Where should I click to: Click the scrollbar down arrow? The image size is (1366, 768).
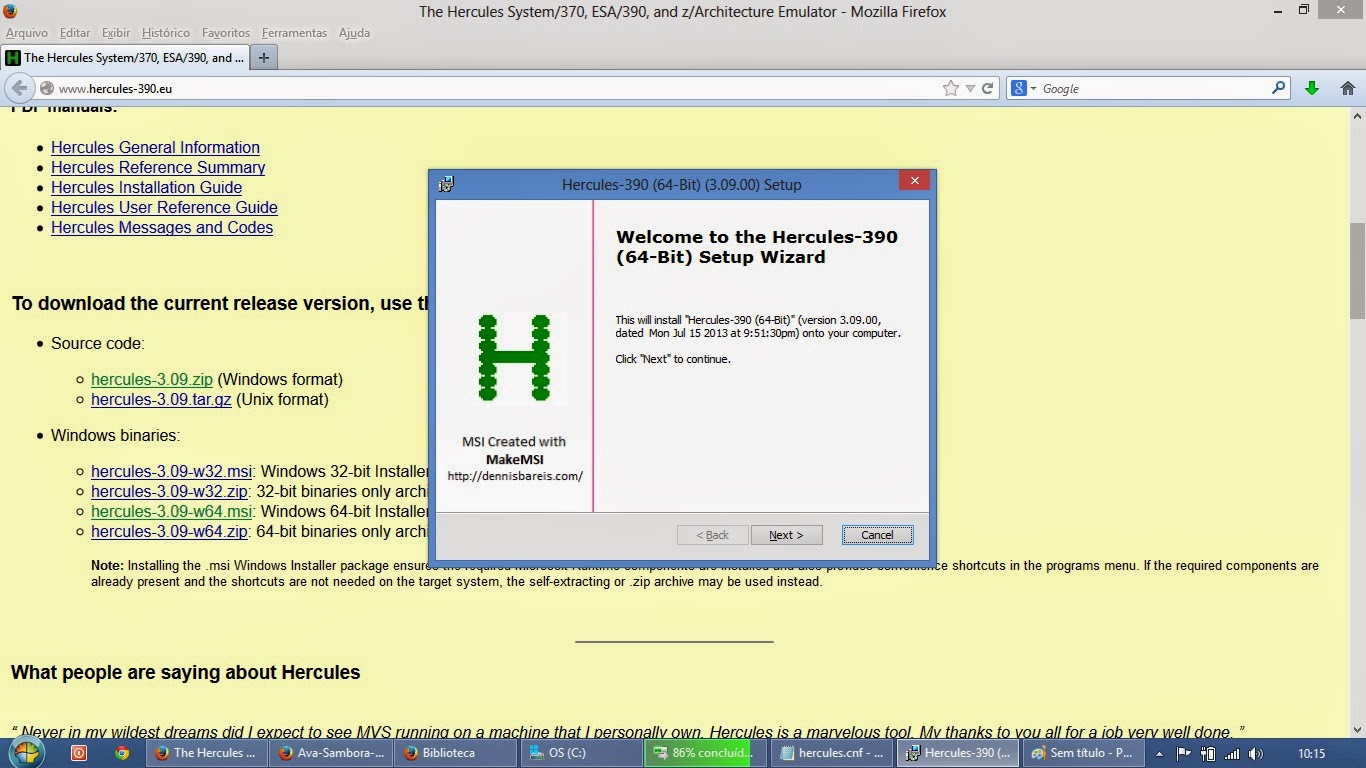1357,728
